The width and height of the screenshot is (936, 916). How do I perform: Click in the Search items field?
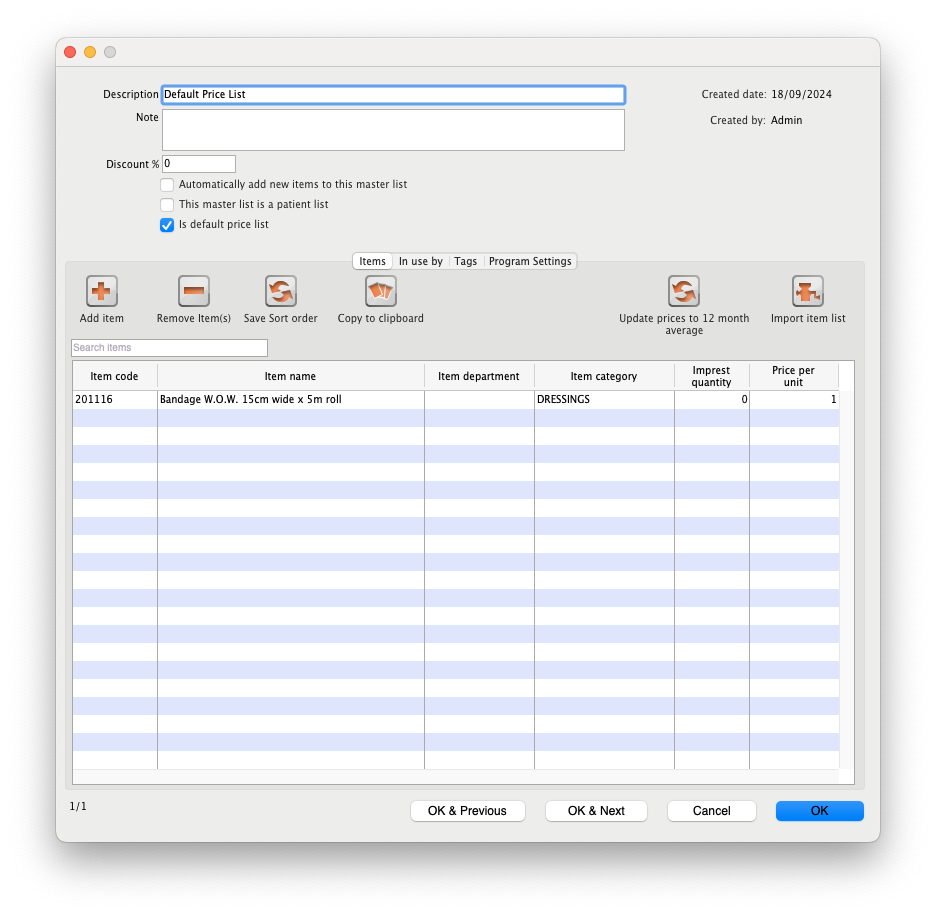(x=169, y=348)
